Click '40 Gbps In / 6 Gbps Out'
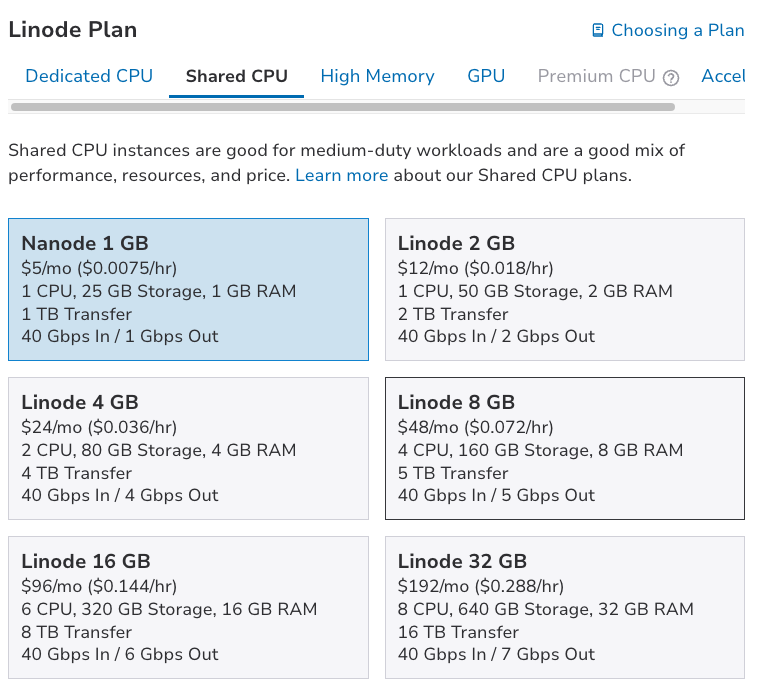 [120, 654]
